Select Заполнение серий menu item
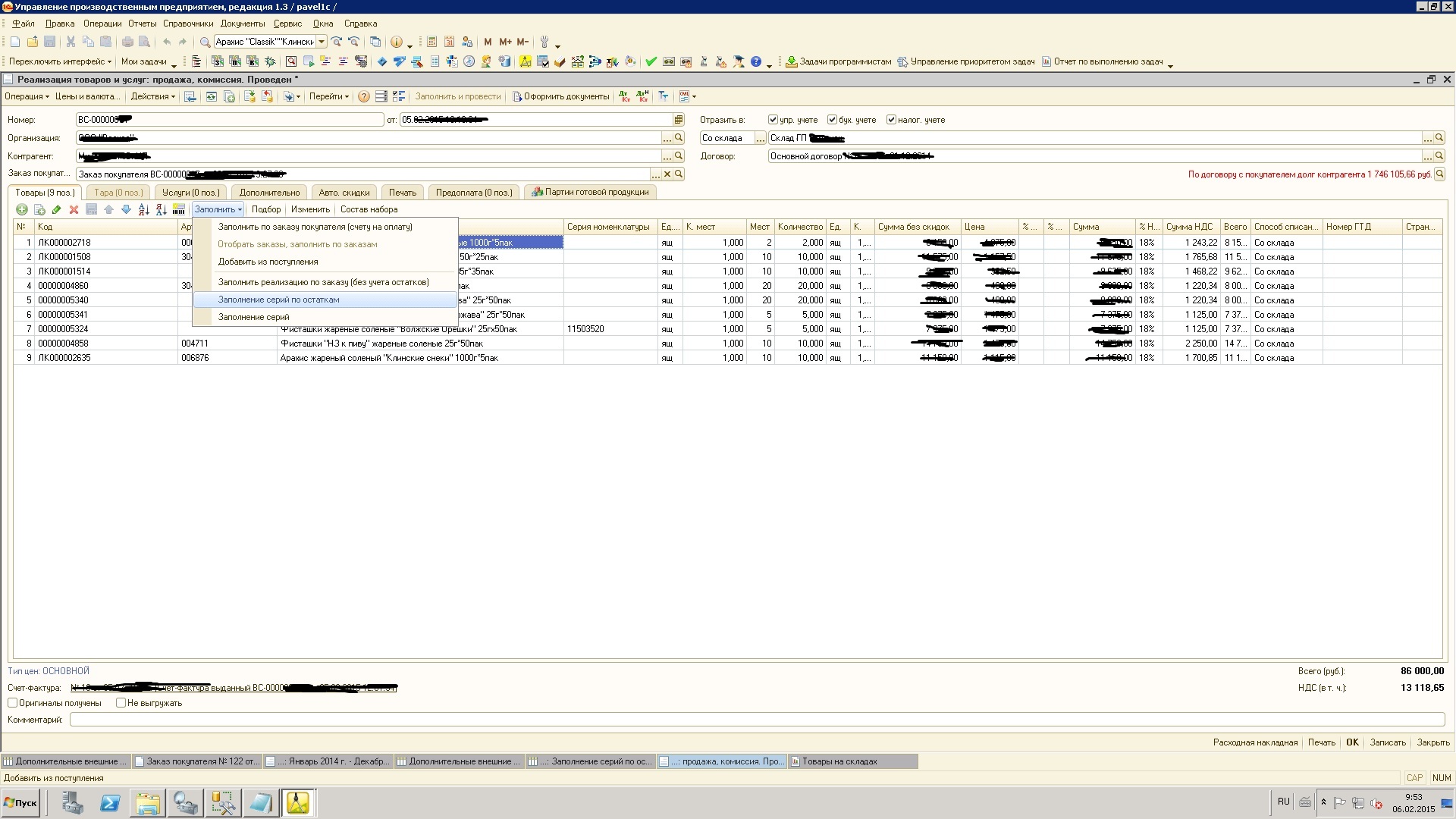The height and width of the screenshot is (819, 1456). coord(253,317)
